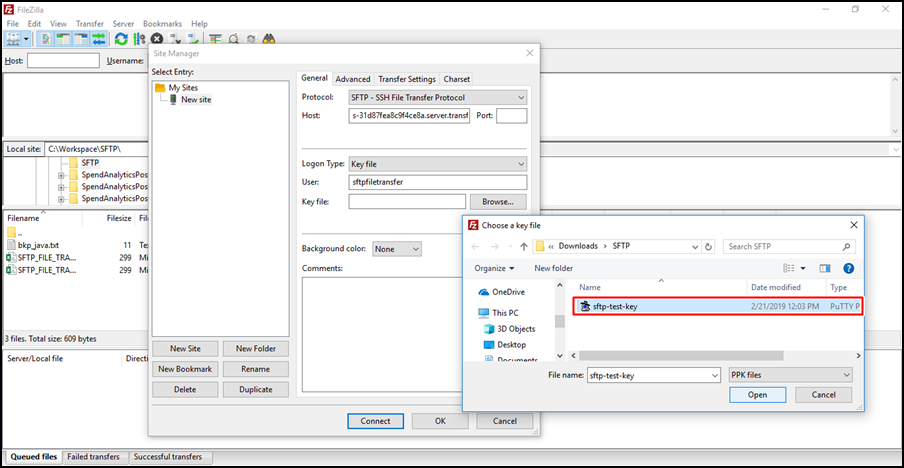Open the Server menu
904x468 pixels.
coord(123,24)
